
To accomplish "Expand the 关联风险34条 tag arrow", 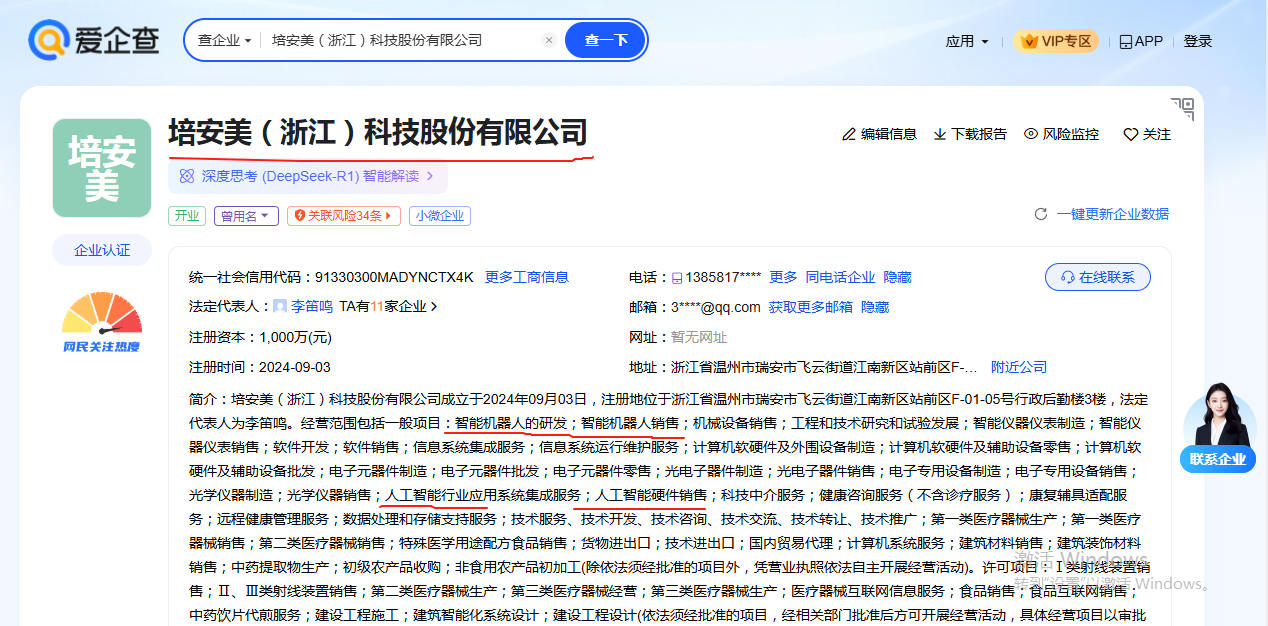I will 391,215.
